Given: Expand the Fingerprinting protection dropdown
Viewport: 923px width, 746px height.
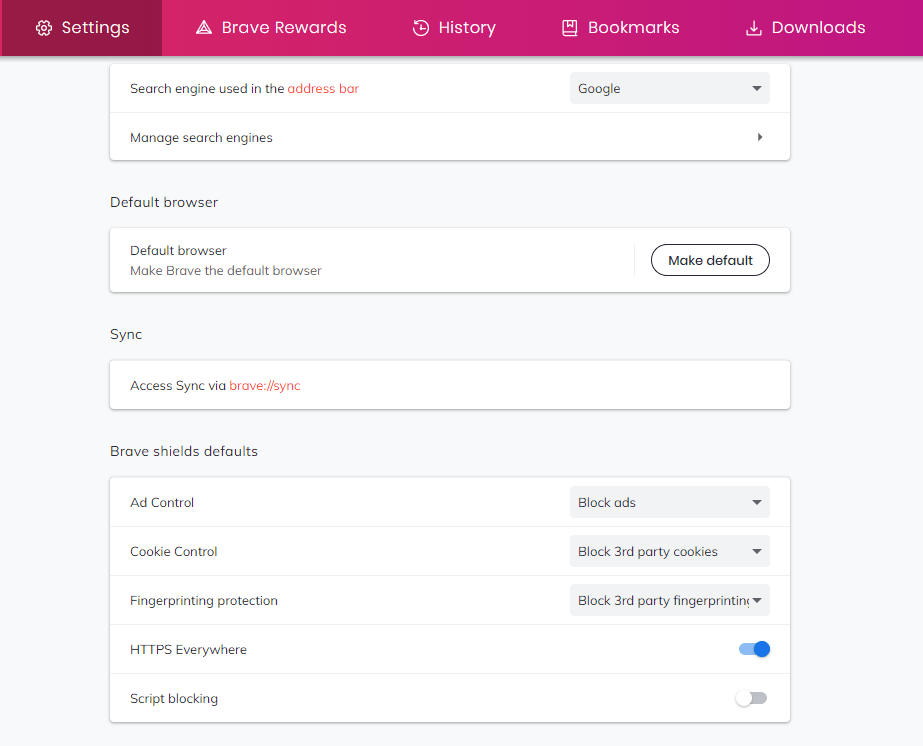Looking at the screenshot, I should (x=669, y=600).
